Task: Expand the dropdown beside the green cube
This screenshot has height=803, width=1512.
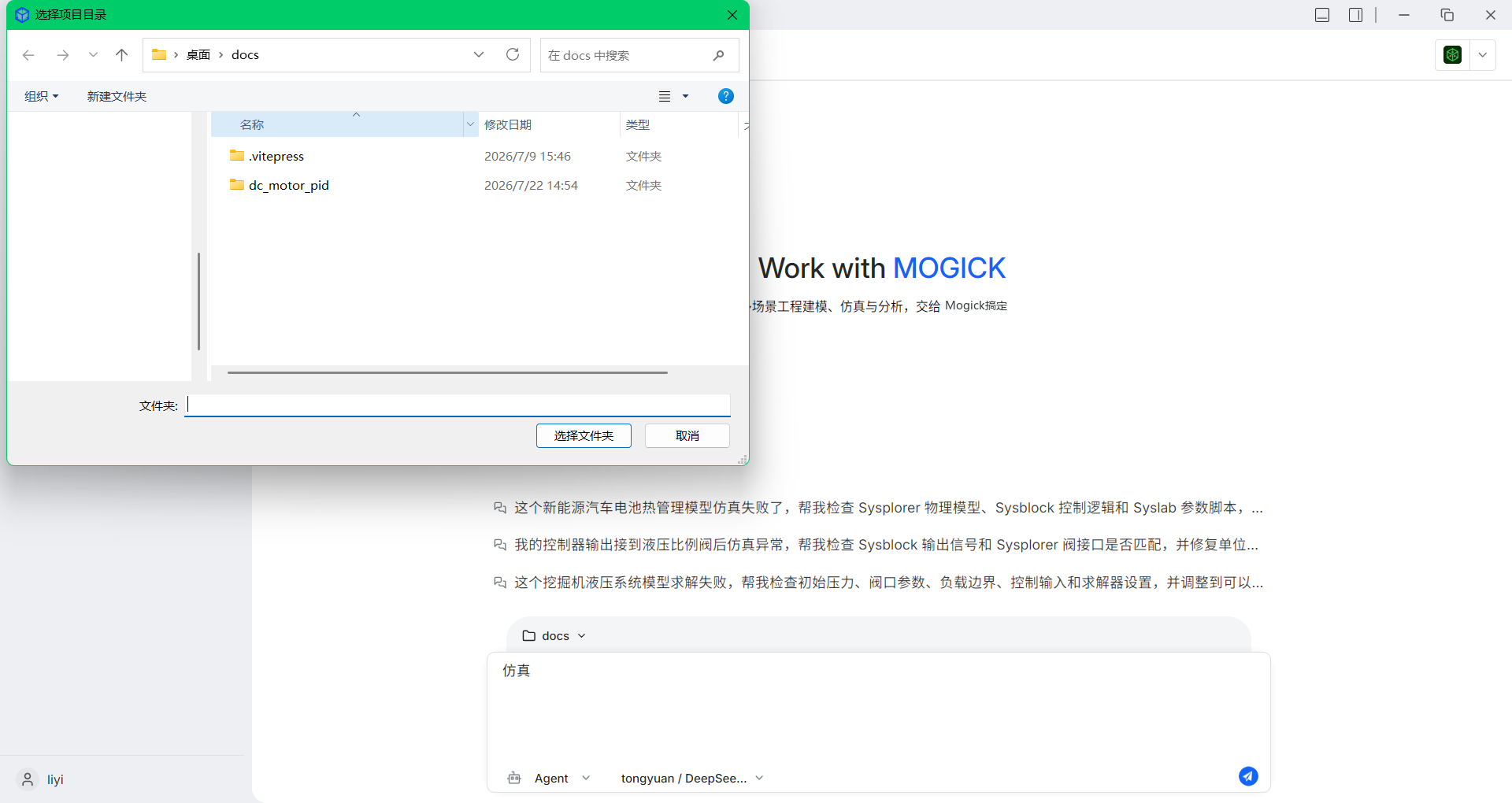Action: (1483, 54)
